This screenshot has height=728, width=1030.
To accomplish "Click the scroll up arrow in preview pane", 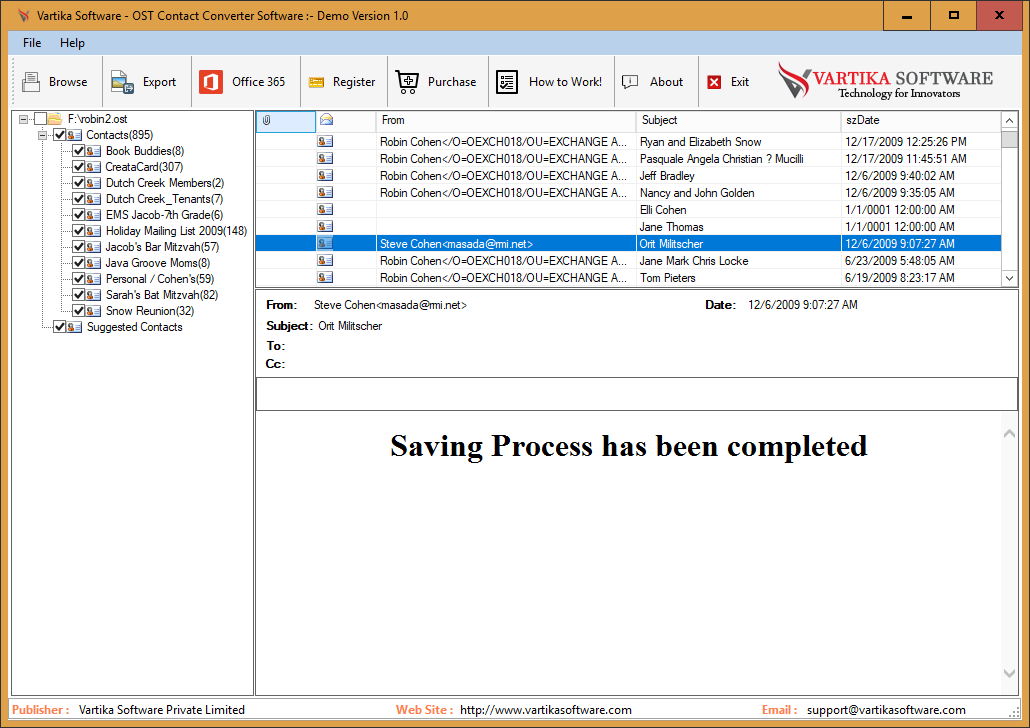I will coord(1010,434).
